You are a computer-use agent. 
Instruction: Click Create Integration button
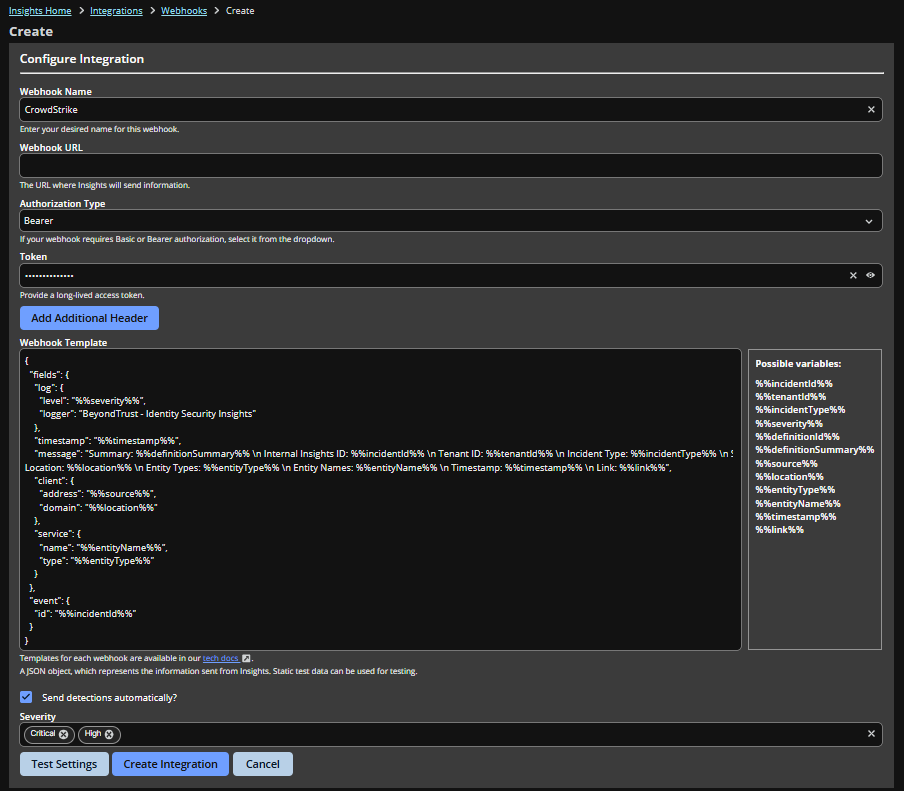click(x=171, y=764)
